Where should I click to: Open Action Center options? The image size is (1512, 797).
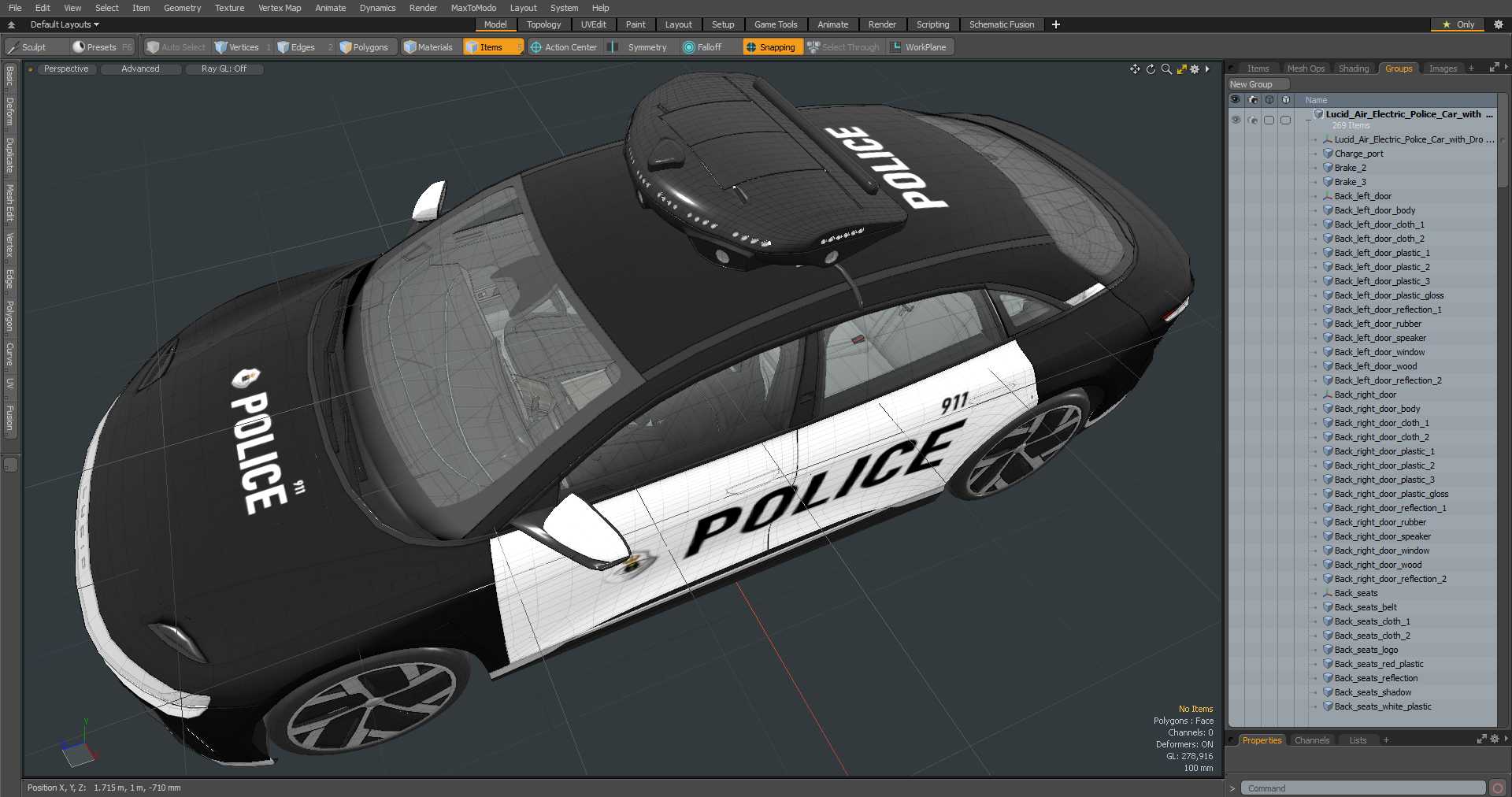(564, 47)
